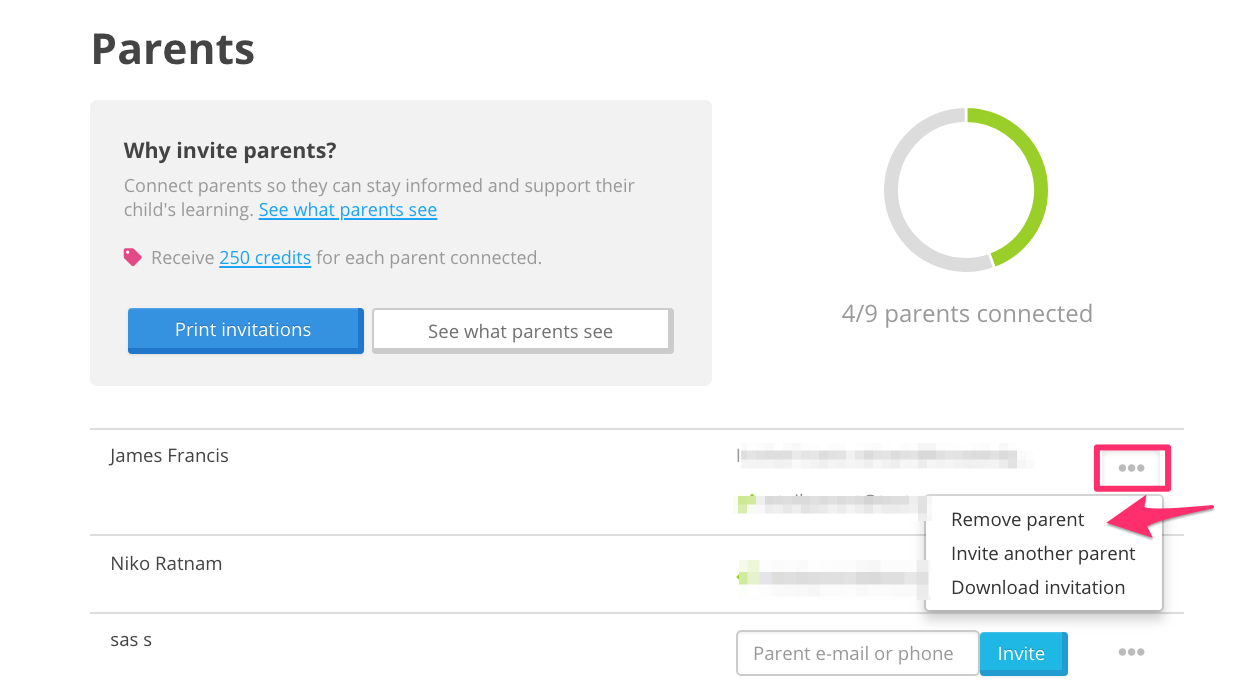Viewport: 1242px width, 694px height.
Task: Click the James Francis student name
Action: 169,456
